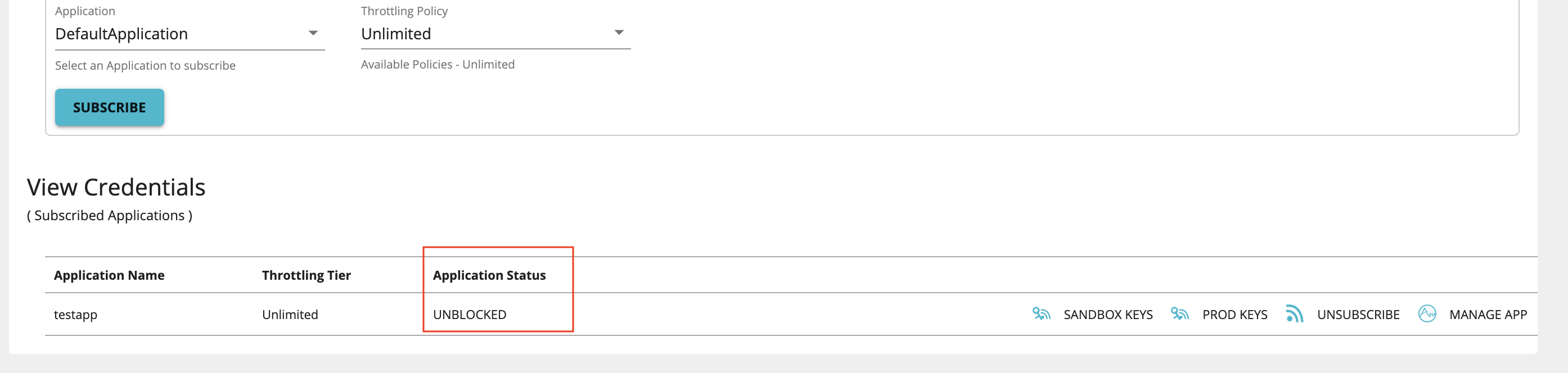Click the Application Name column header
This screenshot has height=373, width=1568.
coord(109,275)
